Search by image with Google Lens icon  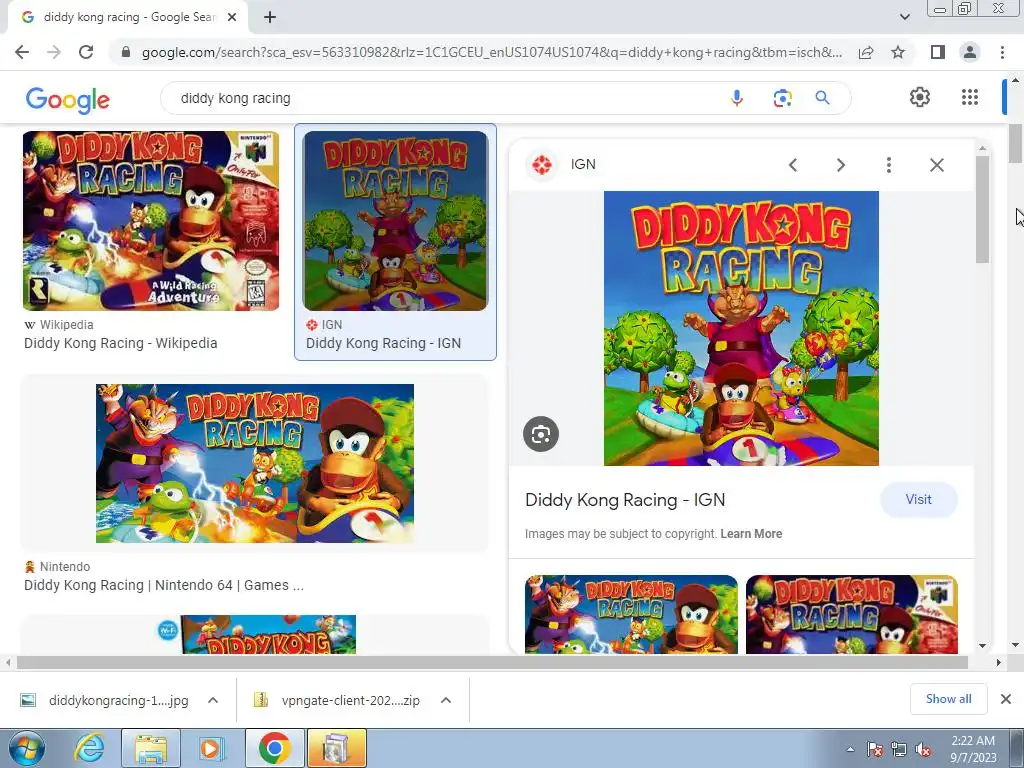pos(782,98)
